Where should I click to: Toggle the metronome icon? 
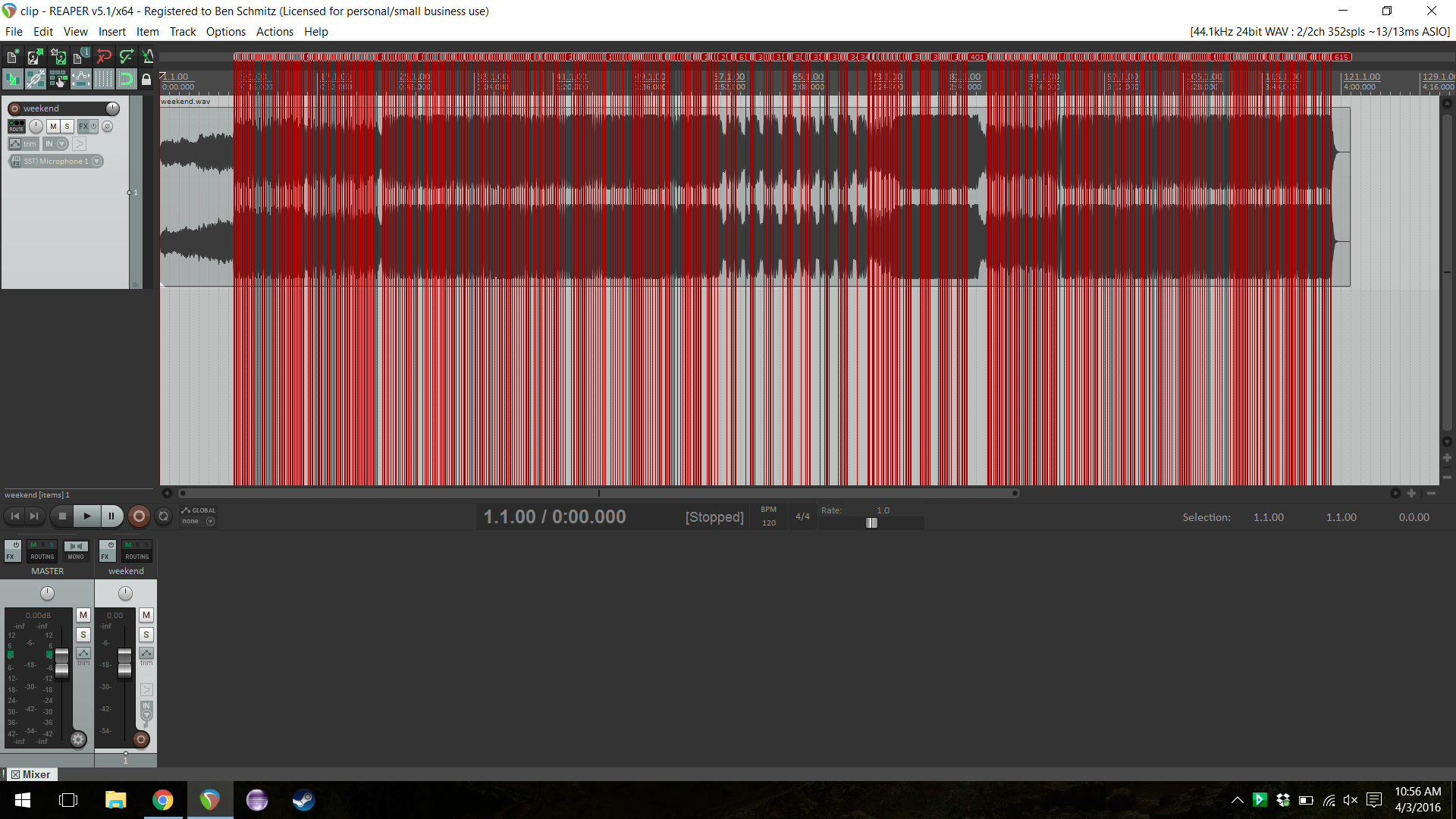click(148, 57)
